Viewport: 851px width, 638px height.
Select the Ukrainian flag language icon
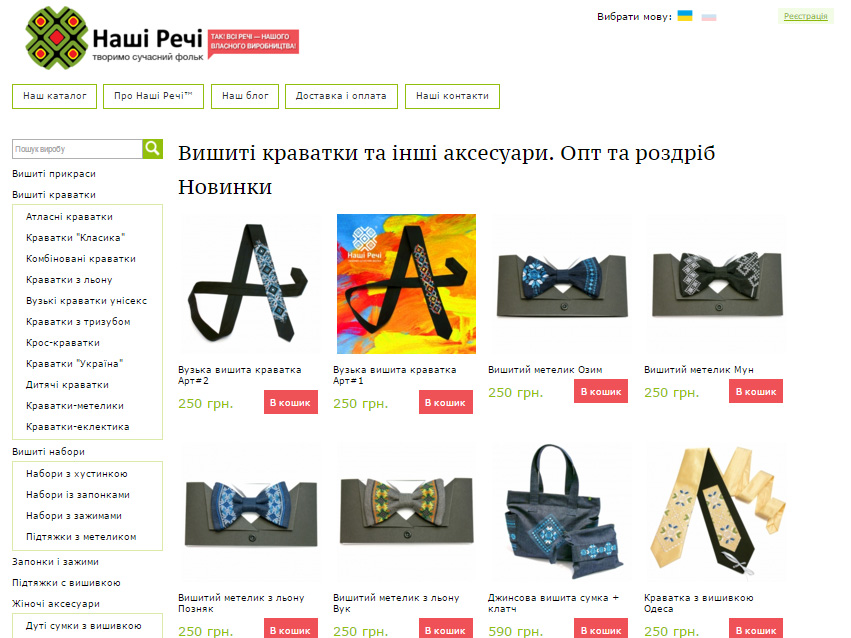click(x=685, y=16)
